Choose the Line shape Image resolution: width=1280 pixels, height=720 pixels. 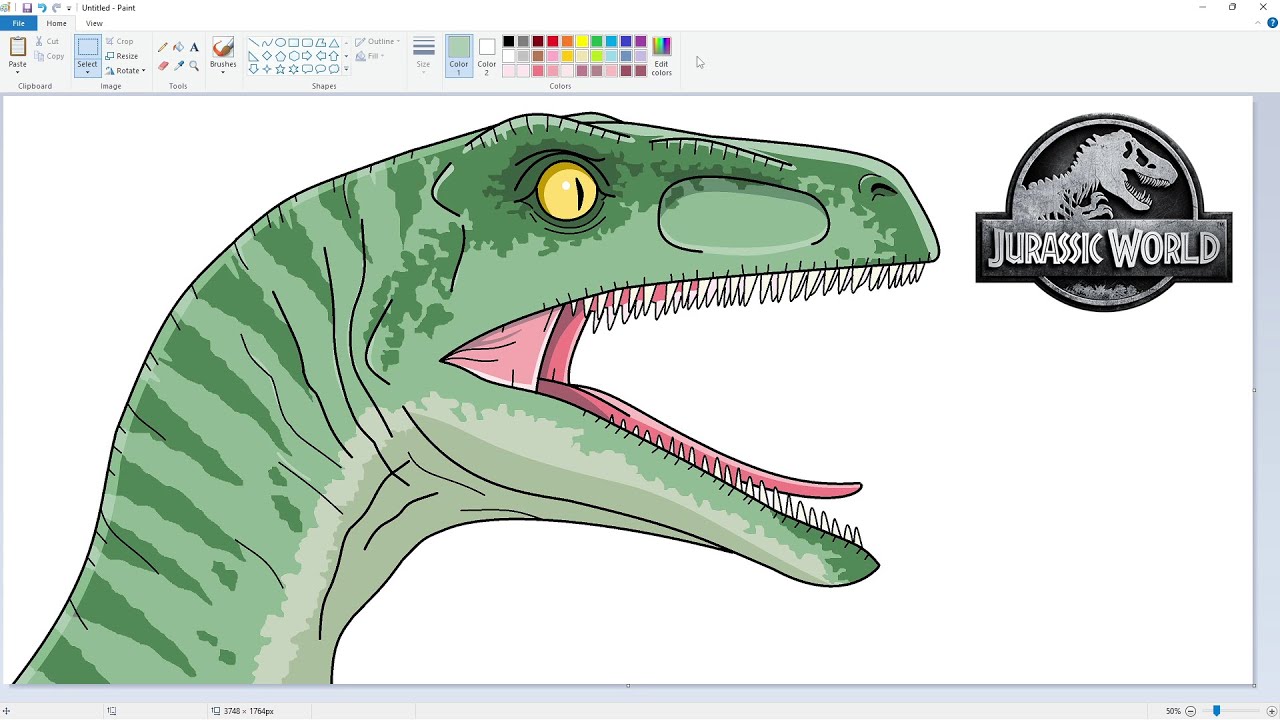click(x=254, y=43)
